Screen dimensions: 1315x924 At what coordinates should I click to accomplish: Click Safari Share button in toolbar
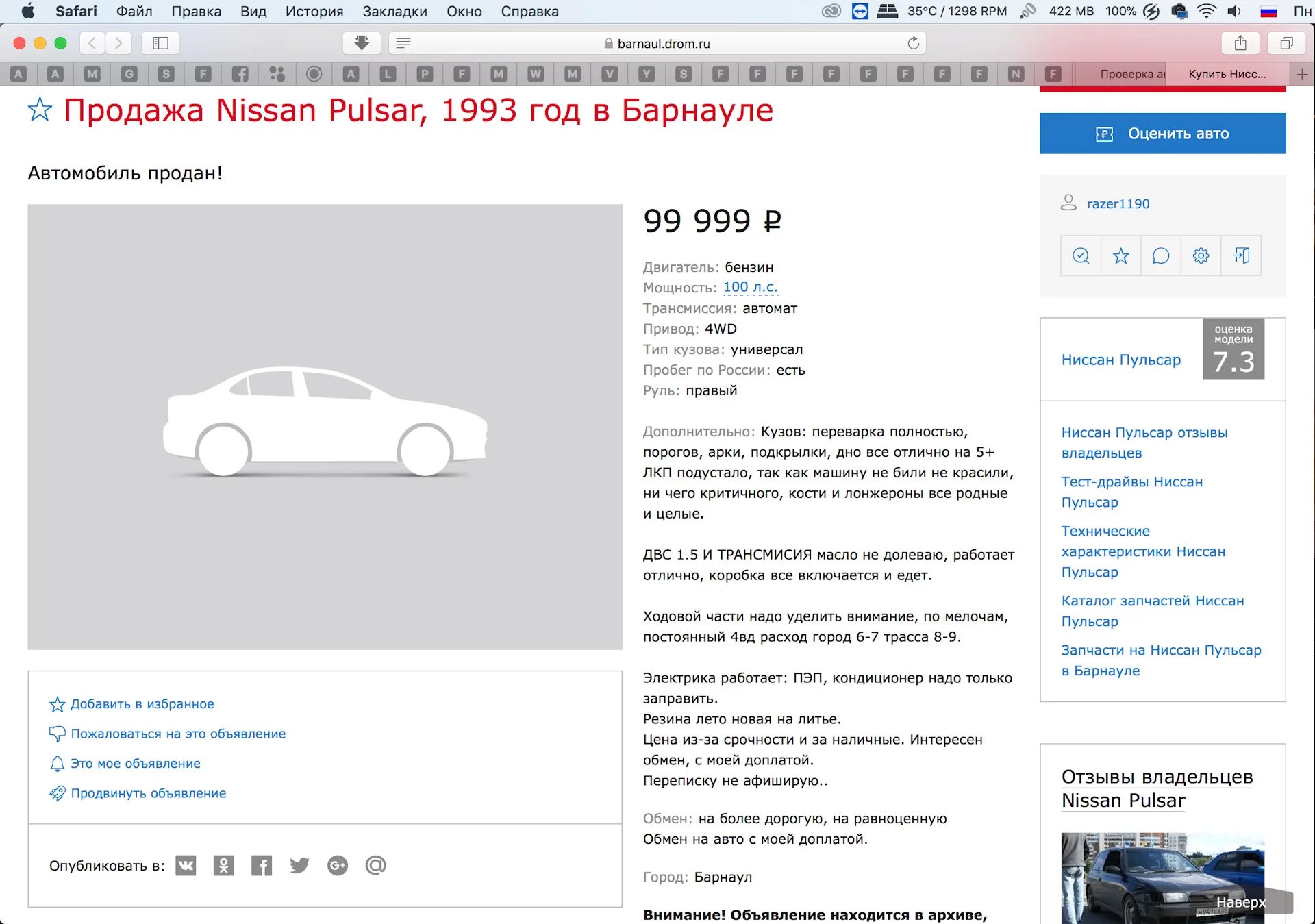click(x=1240, y=43)
